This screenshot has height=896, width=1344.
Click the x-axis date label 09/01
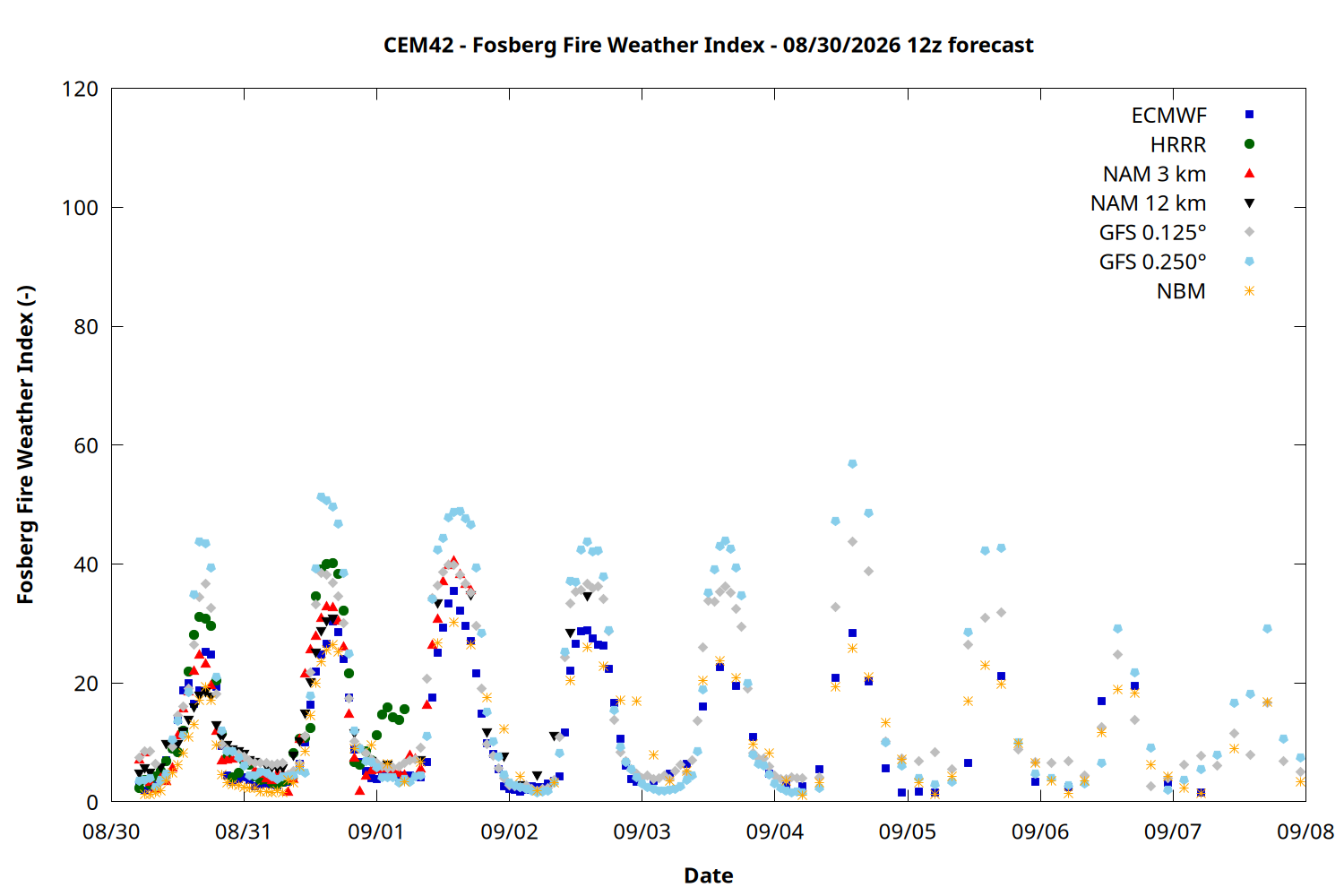point(376,831)
